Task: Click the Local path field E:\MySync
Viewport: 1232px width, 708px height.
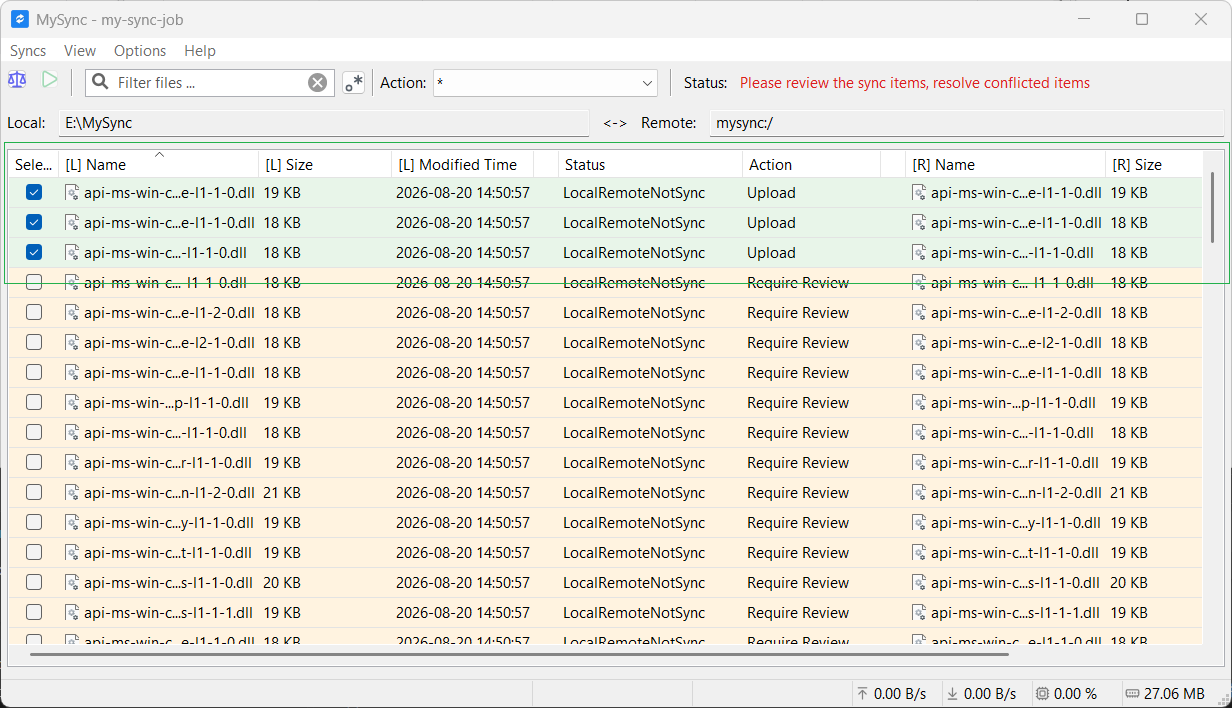Action: (x=324, y=123)
